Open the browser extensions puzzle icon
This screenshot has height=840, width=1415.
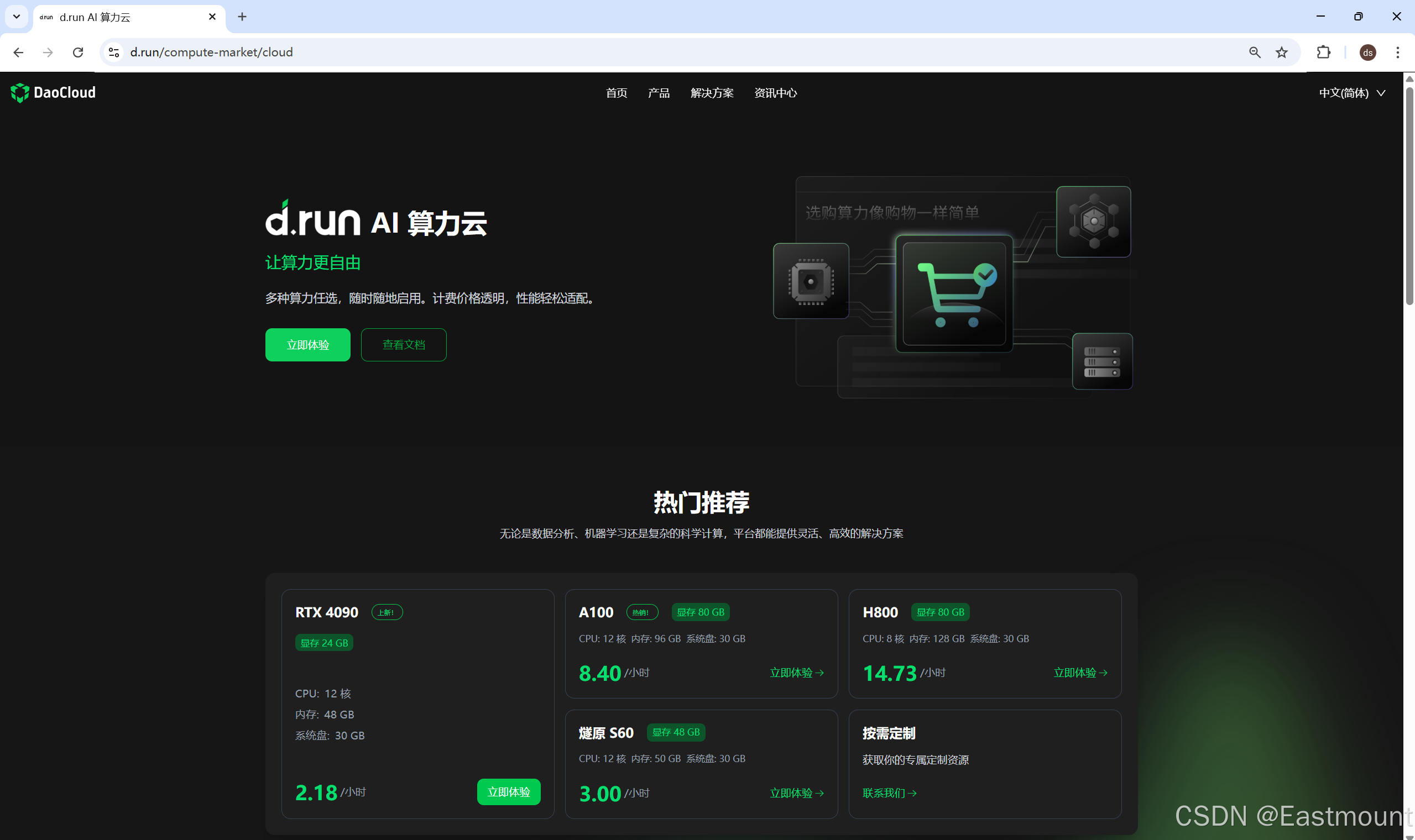pos(1323,53)
